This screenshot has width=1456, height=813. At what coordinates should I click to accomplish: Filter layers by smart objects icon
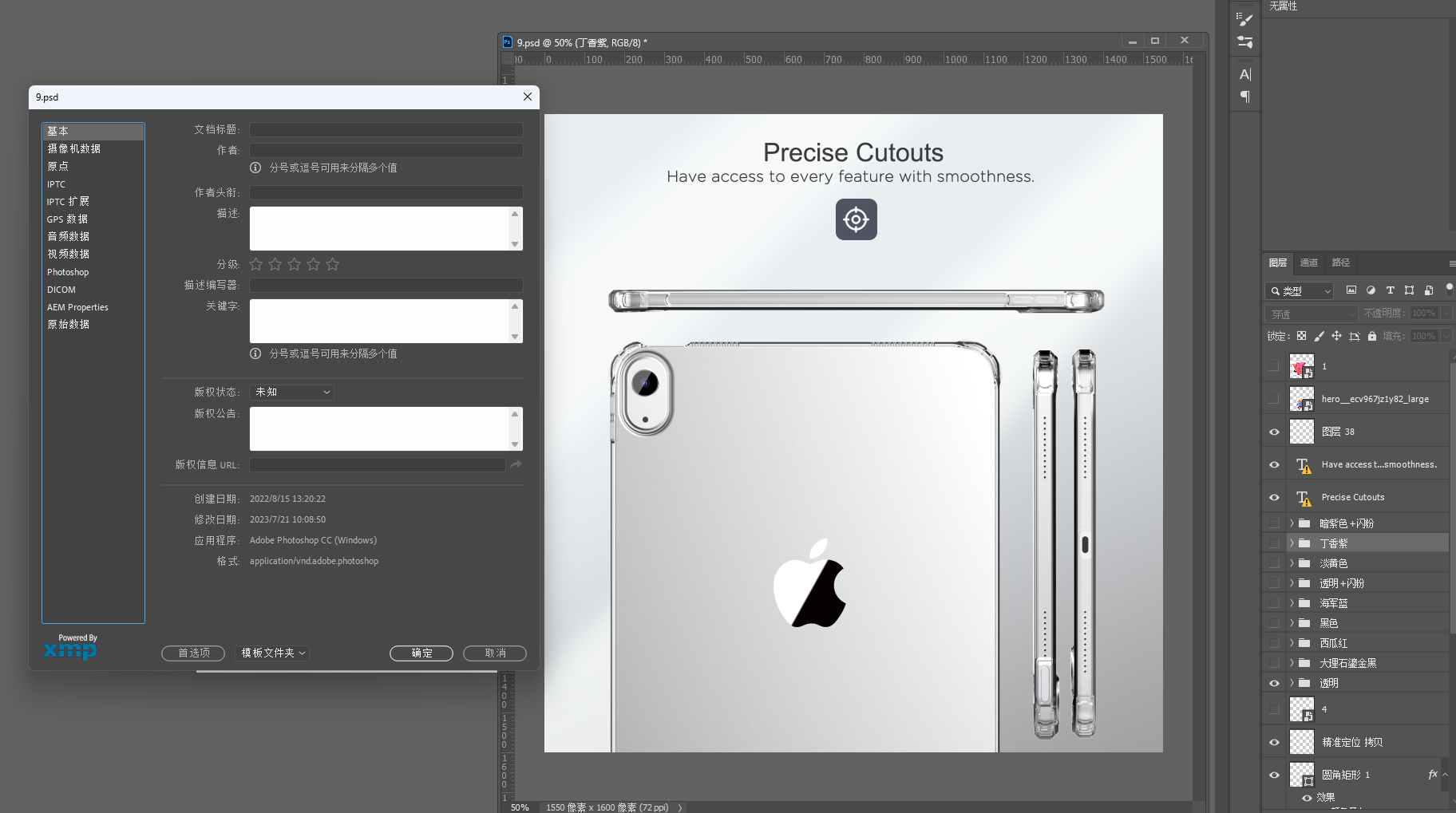coord(1429,290)
